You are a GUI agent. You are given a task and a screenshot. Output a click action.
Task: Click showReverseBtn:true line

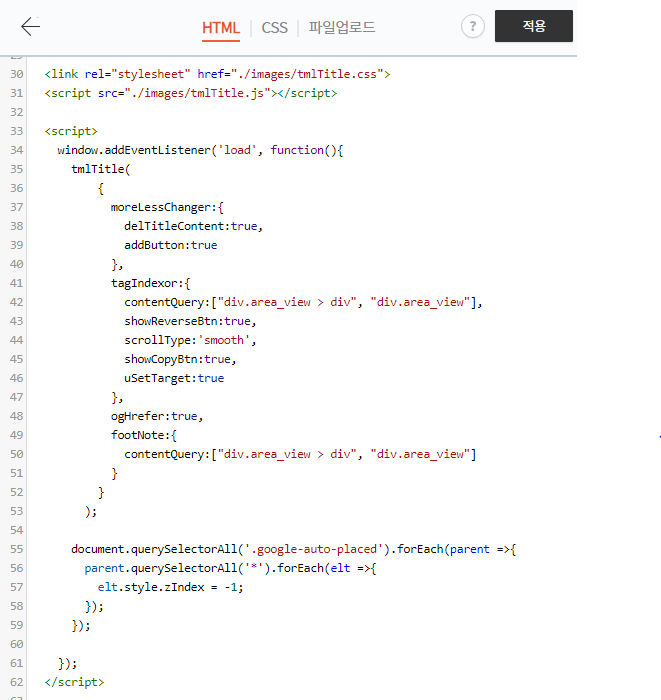[x=191, y=321]
